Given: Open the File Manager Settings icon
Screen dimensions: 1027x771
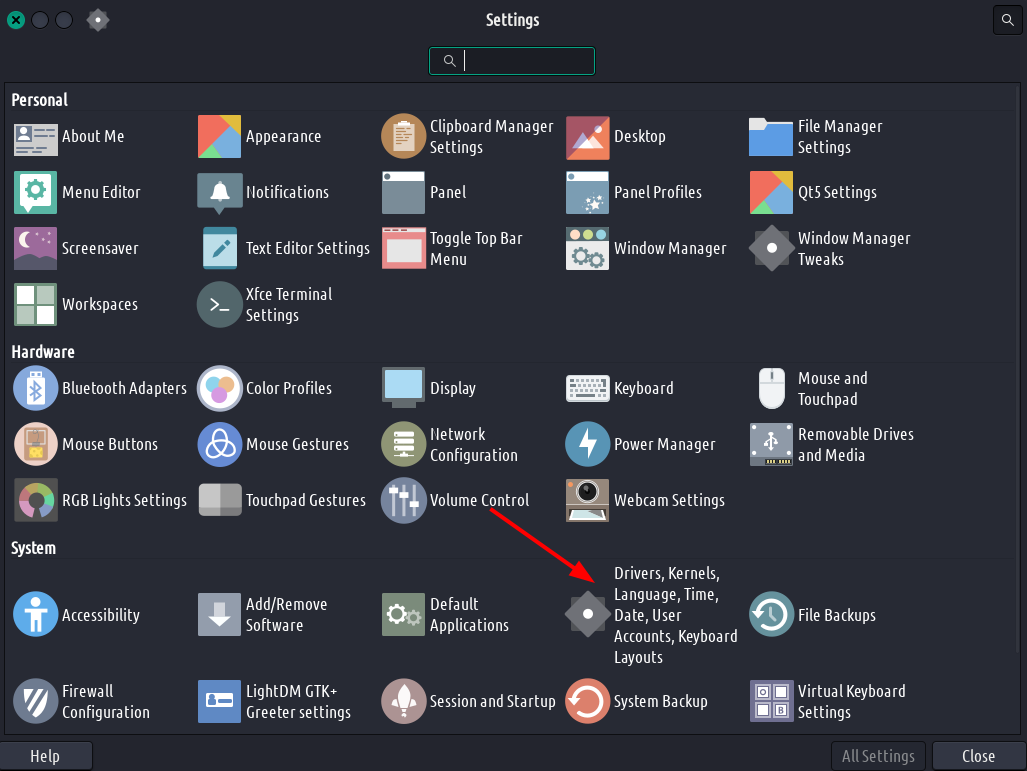Looking at the screenshot, I should tap(771, 137).
